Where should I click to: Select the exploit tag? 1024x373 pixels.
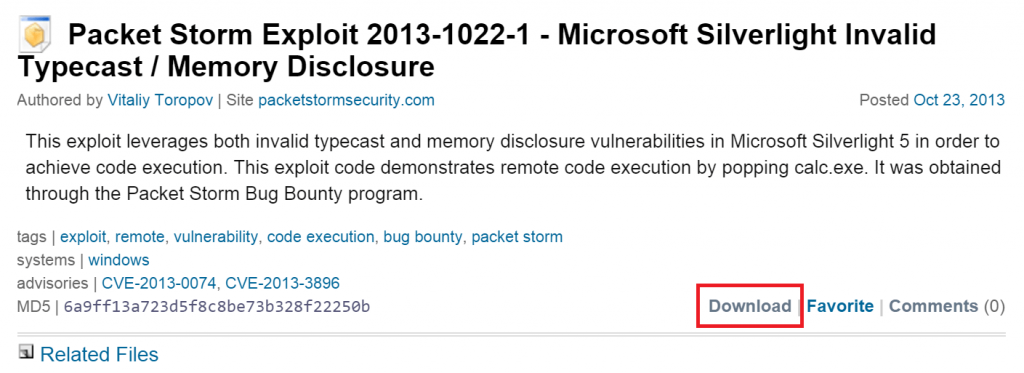pos(84,236)
